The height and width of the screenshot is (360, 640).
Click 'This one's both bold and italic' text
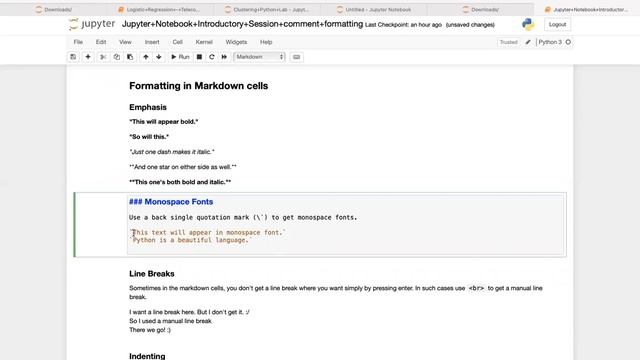click(180, 182)
